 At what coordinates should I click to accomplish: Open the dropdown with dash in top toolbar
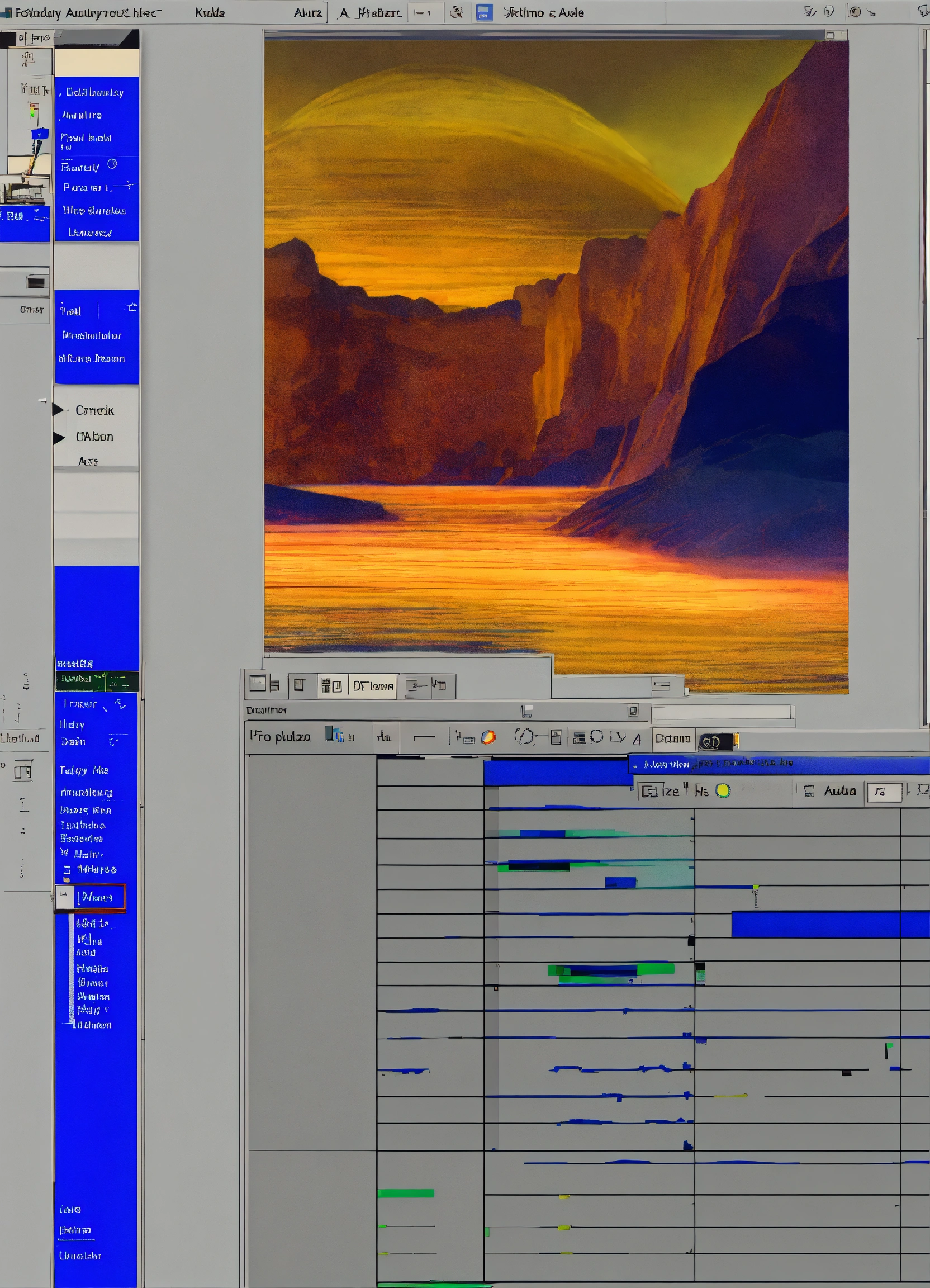pyautogui.click(x=425, y=12)
